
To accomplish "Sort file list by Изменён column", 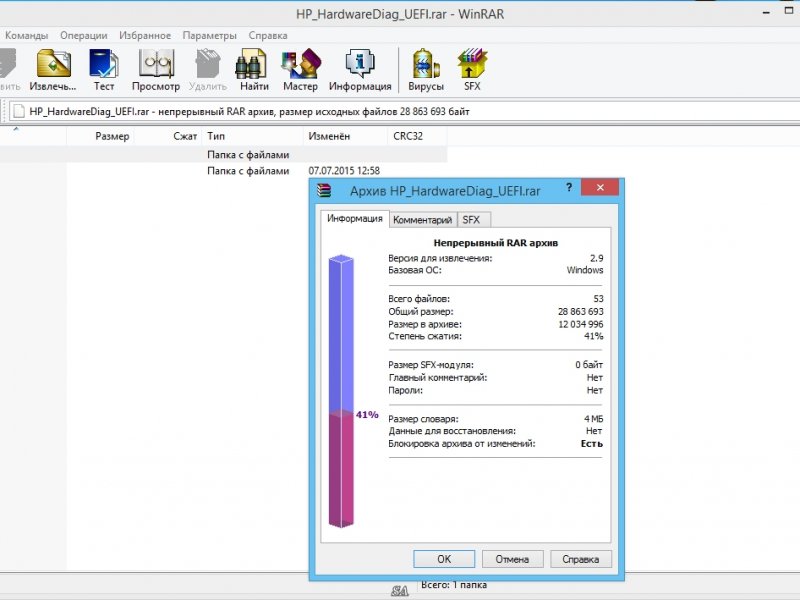I will [345, 136].
